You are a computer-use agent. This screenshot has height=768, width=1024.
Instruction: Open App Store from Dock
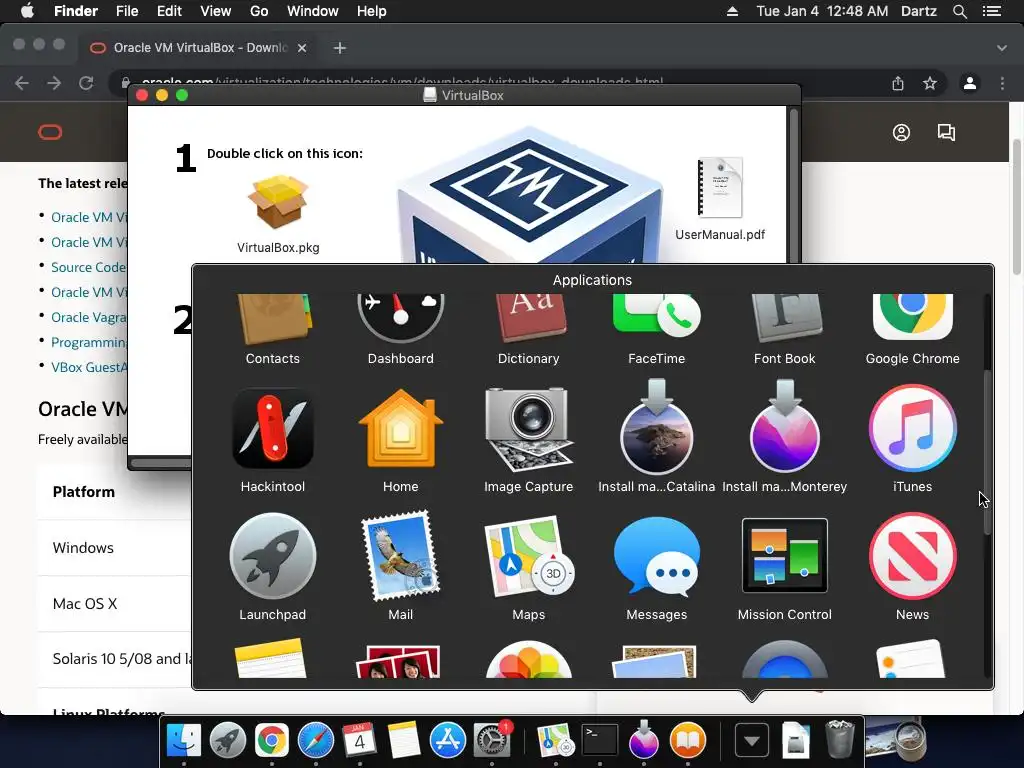(447, 740)
